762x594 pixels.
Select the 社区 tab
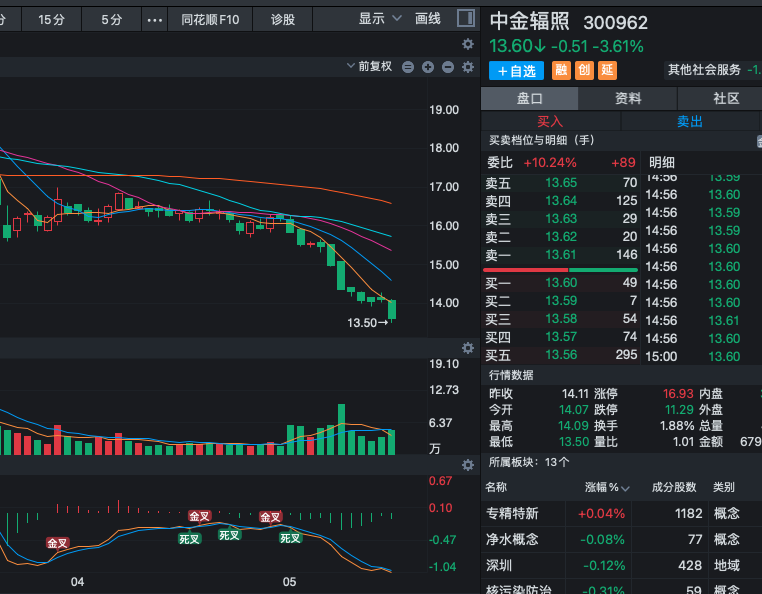726,99
